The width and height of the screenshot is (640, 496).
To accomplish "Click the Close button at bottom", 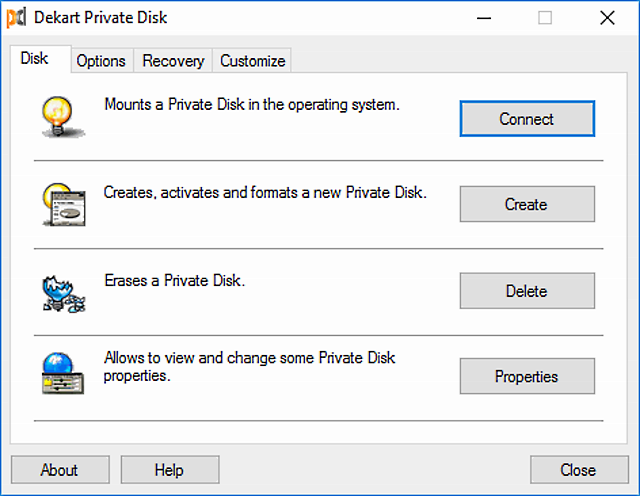I will point(579,469).
